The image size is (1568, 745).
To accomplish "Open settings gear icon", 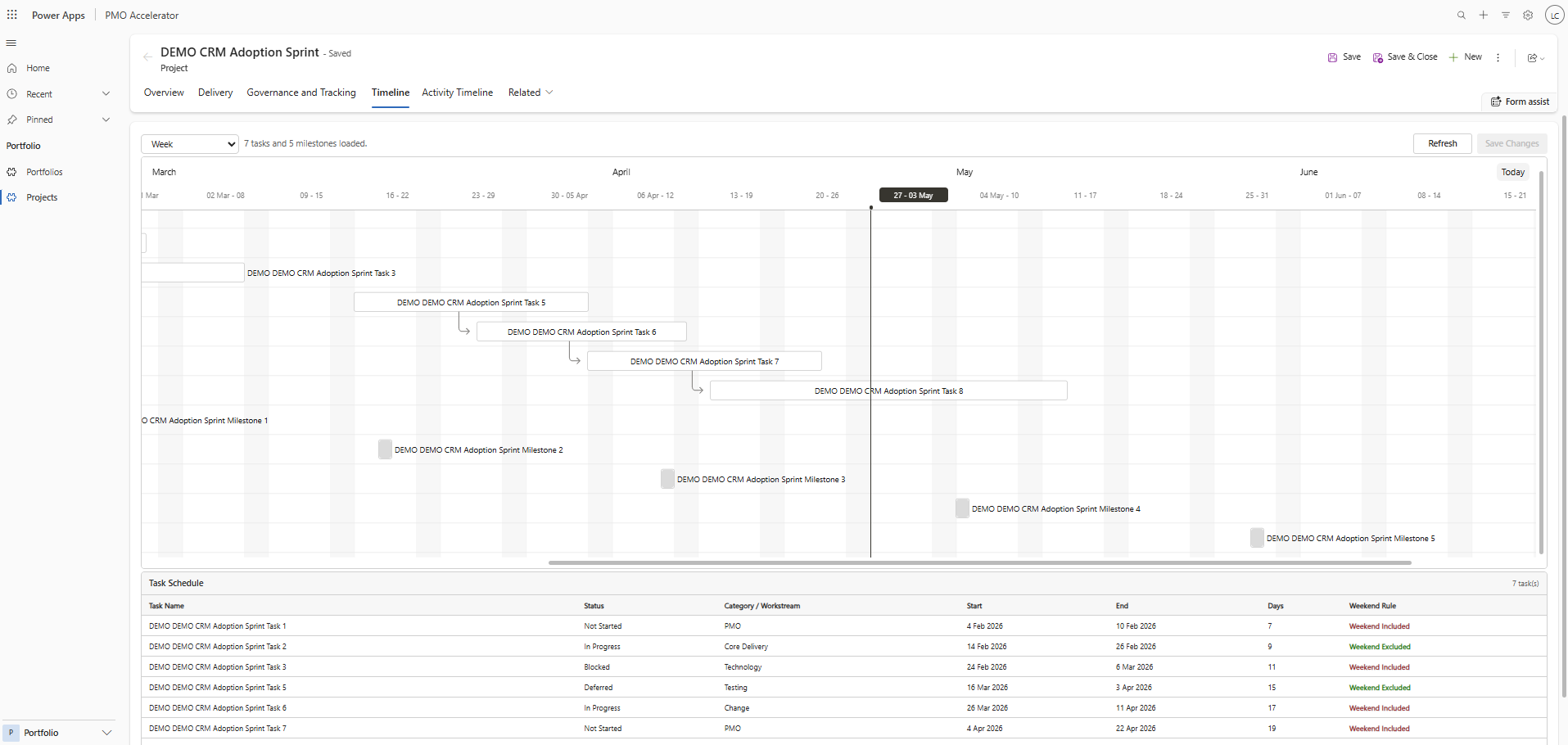I will (1528, 15).
